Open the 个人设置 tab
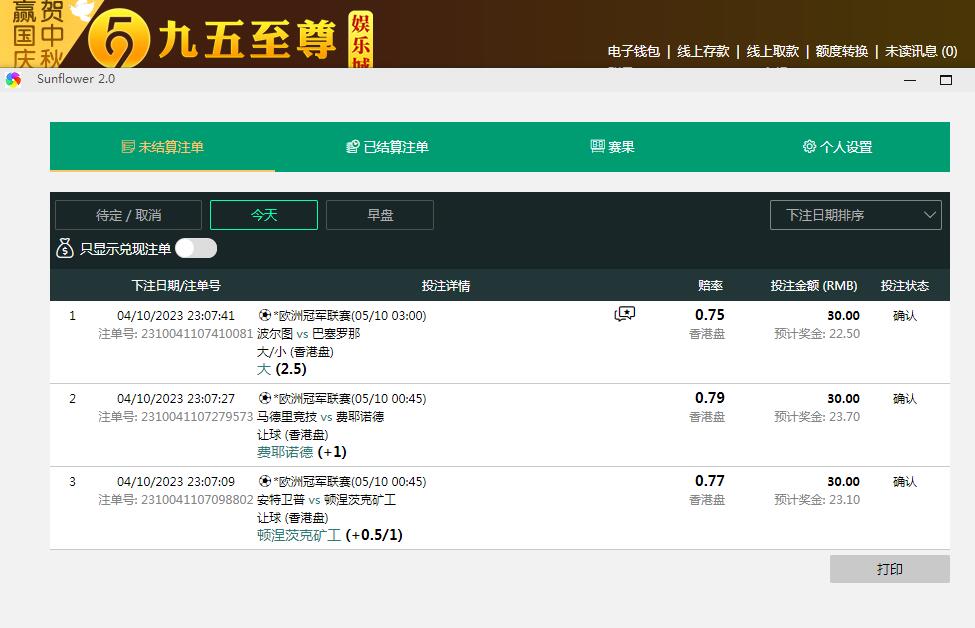This screenshot has width=975, height=628. (838, 147)
